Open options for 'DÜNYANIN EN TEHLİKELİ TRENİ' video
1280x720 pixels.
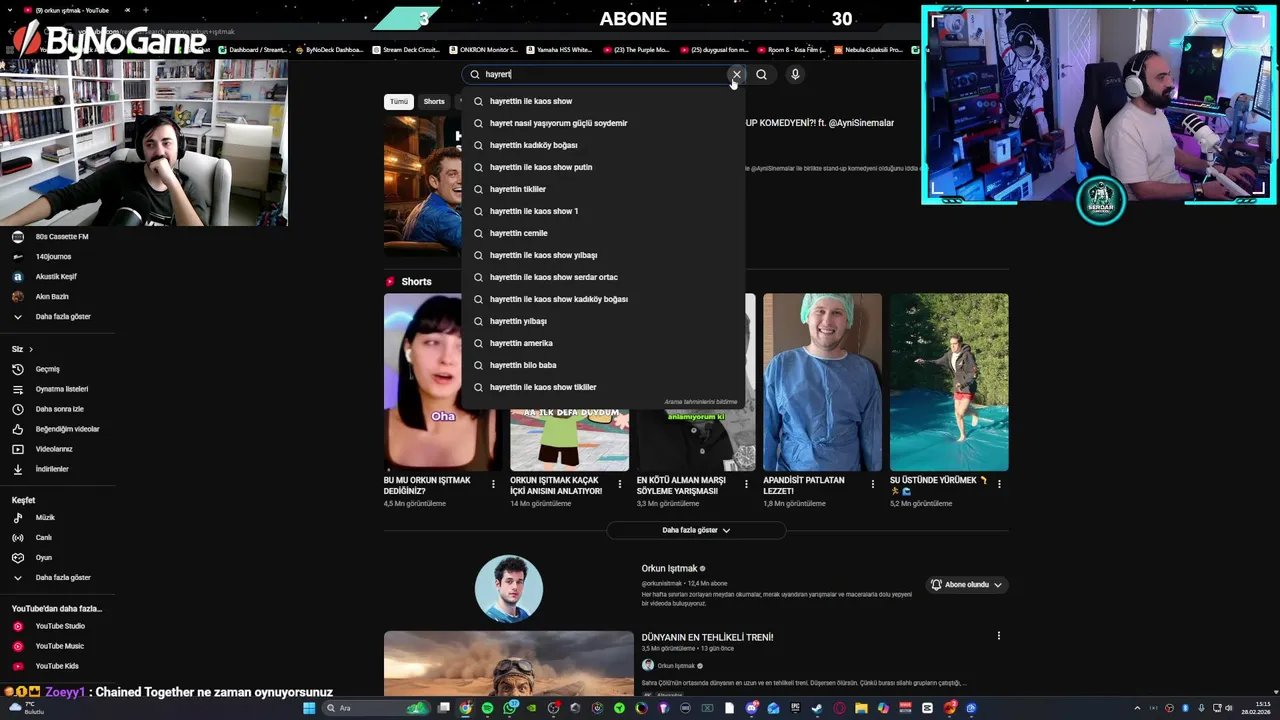[x=998, y=636]
